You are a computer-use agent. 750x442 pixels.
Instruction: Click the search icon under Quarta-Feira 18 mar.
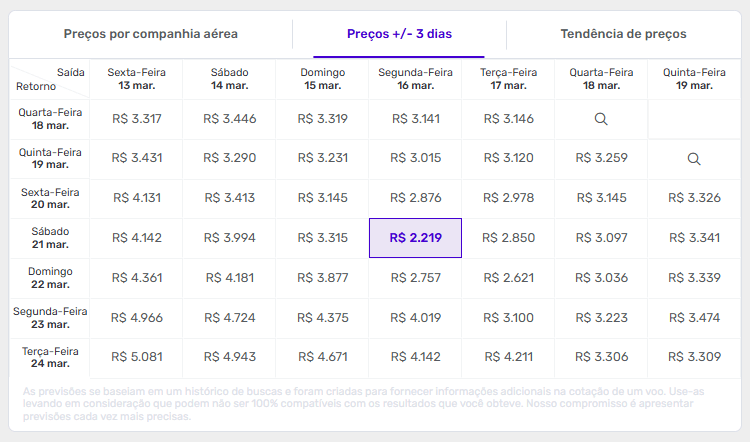coord(601,119)
